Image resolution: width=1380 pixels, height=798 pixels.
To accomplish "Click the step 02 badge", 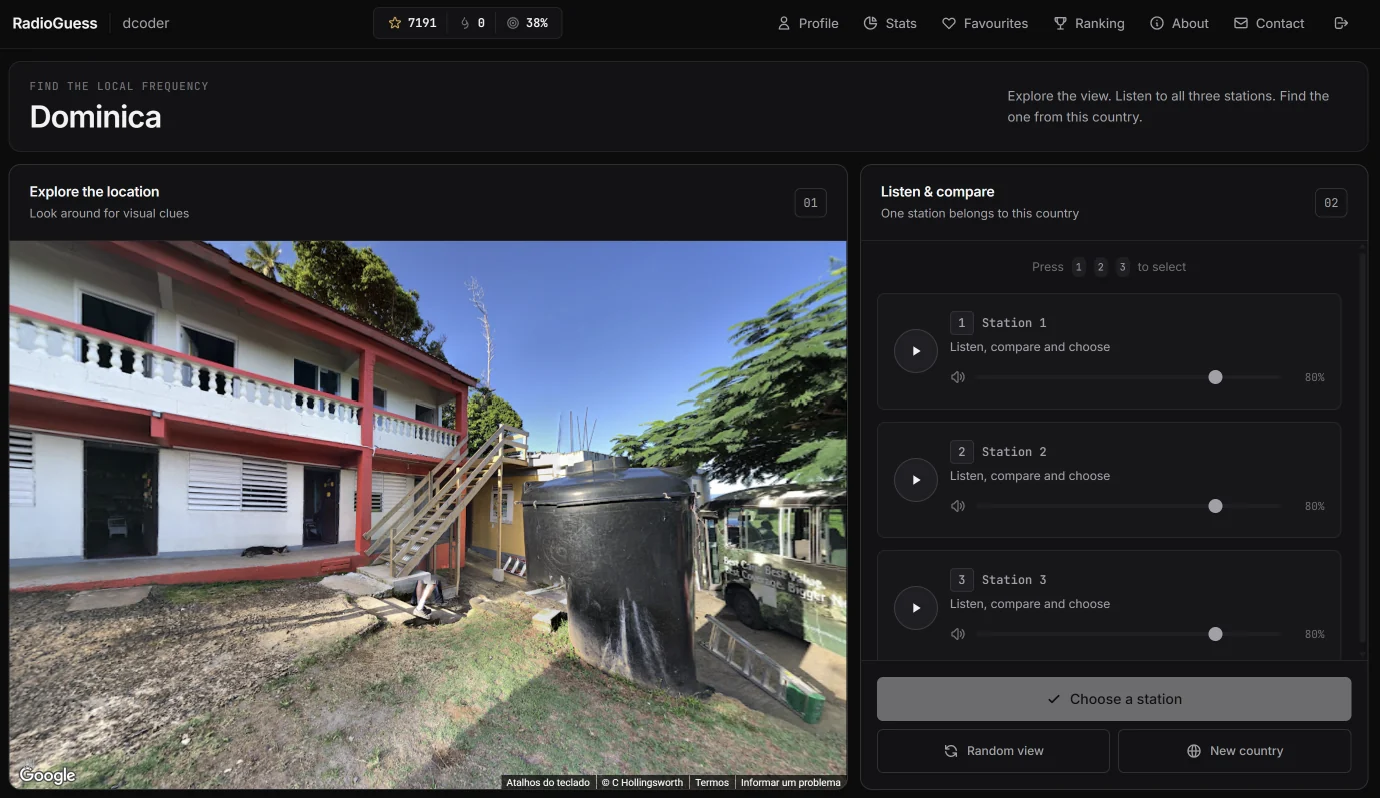I will click(1331, 203).
